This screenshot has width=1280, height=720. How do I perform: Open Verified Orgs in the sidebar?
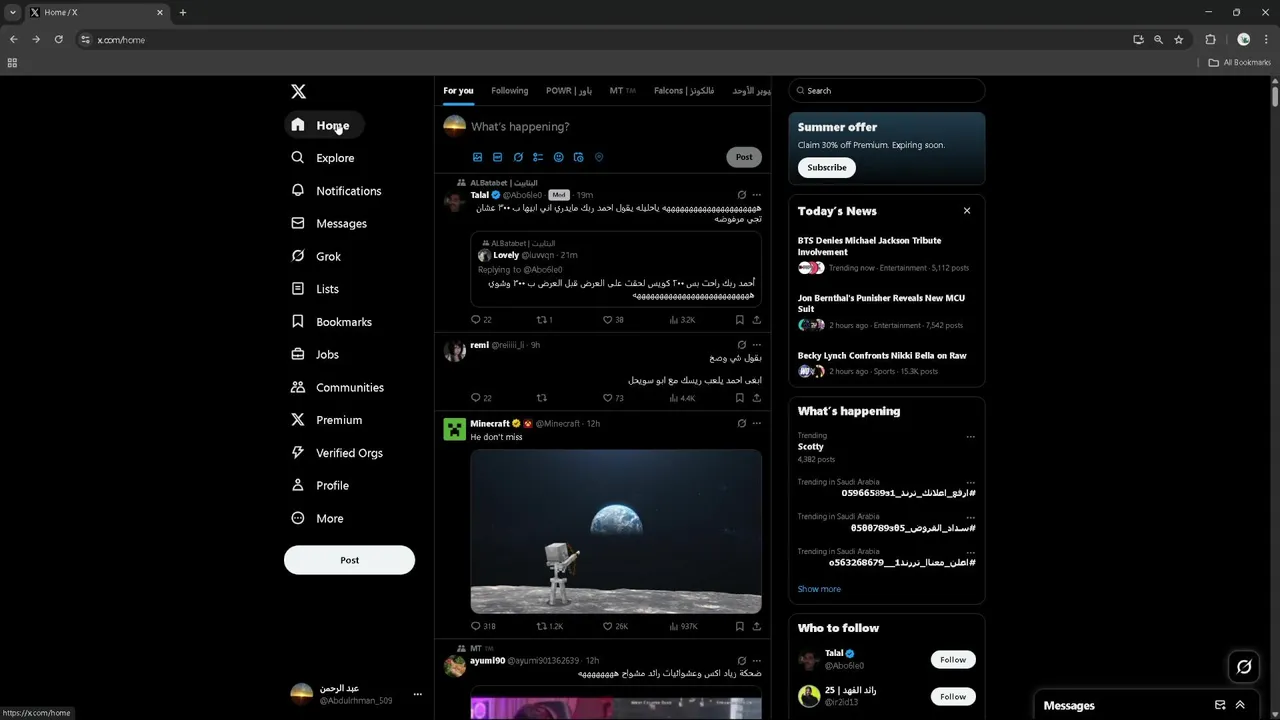point(336,453)
